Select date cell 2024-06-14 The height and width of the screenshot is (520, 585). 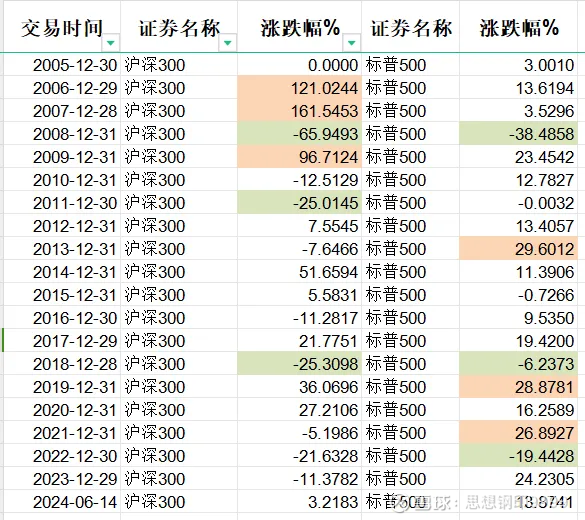pos(62,502)
